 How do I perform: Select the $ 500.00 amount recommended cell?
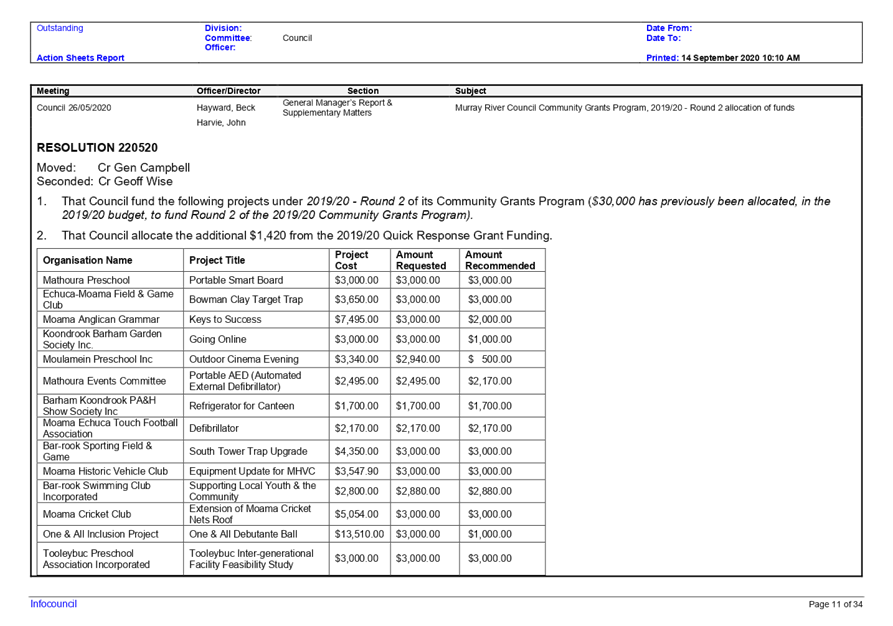point(502,359)
